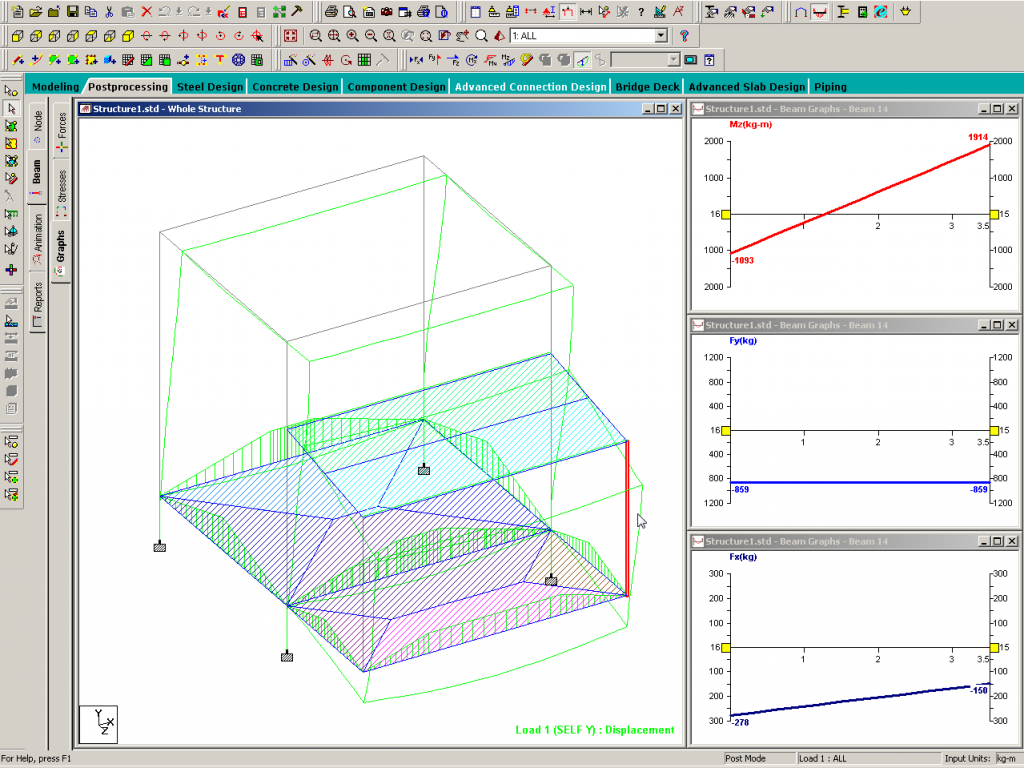Open the Reports page tab

[37, 304]
